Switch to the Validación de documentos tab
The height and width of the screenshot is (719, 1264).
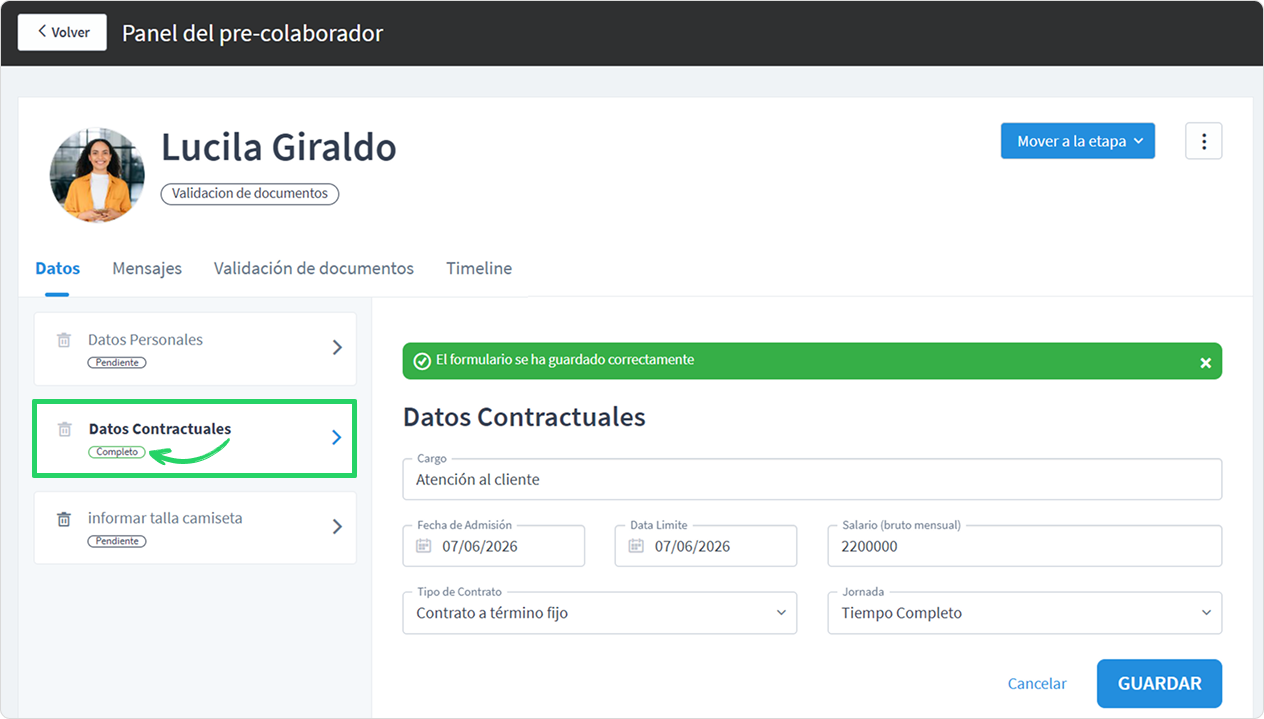tap(314, 268)
